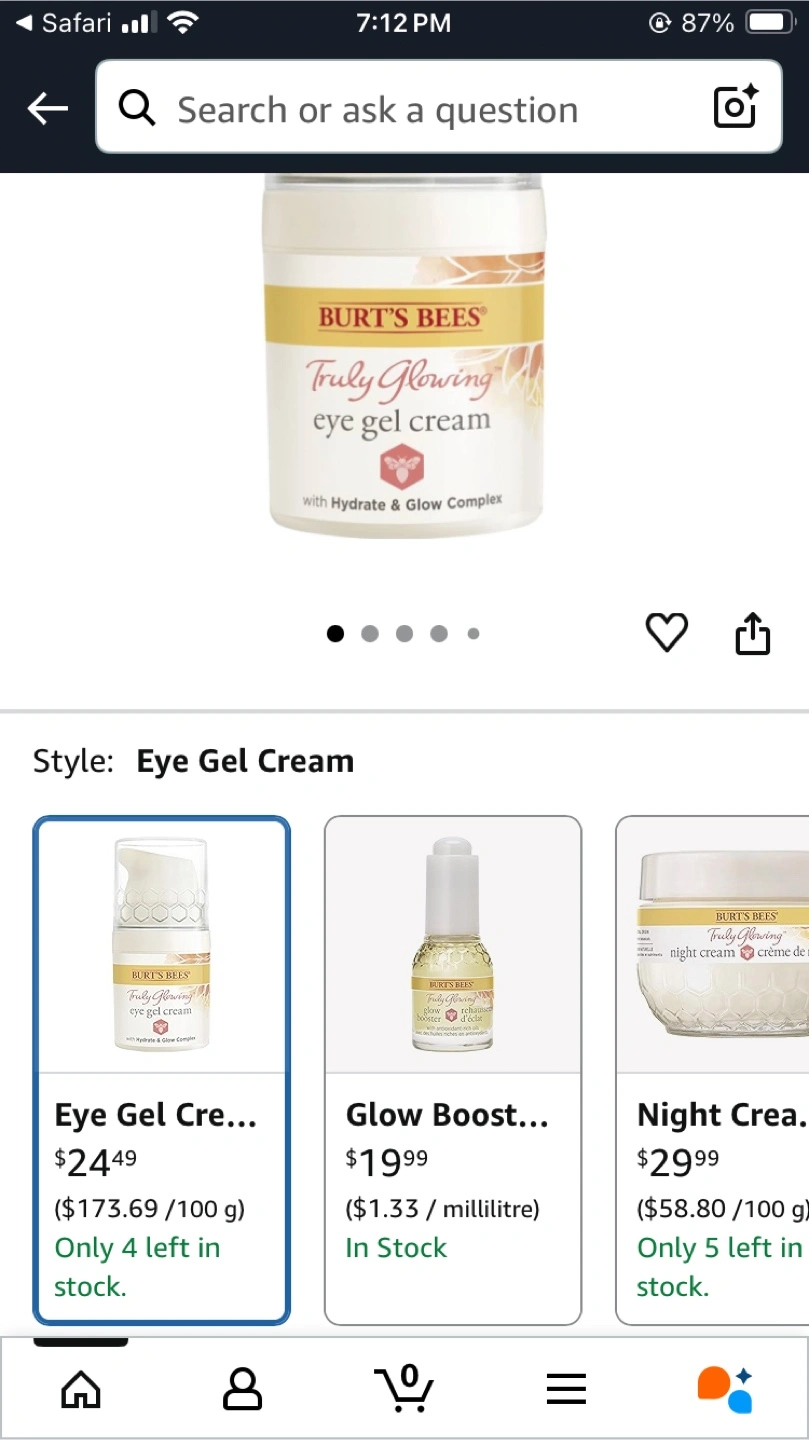Open camera lens search icon
This screenshot has width=809, height=1440.
pos(735,107)
